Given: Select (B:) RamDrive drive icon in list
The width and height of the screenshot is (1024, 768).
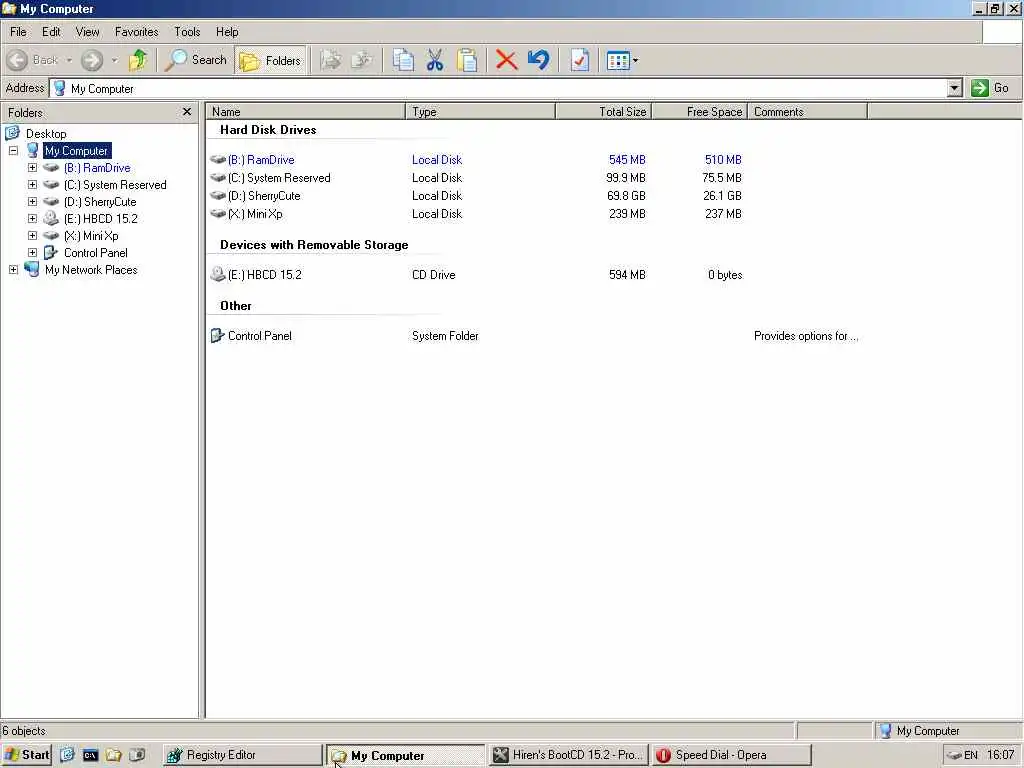Looking at the screenshot, I should pyautogui.click(x=218, y=160).
